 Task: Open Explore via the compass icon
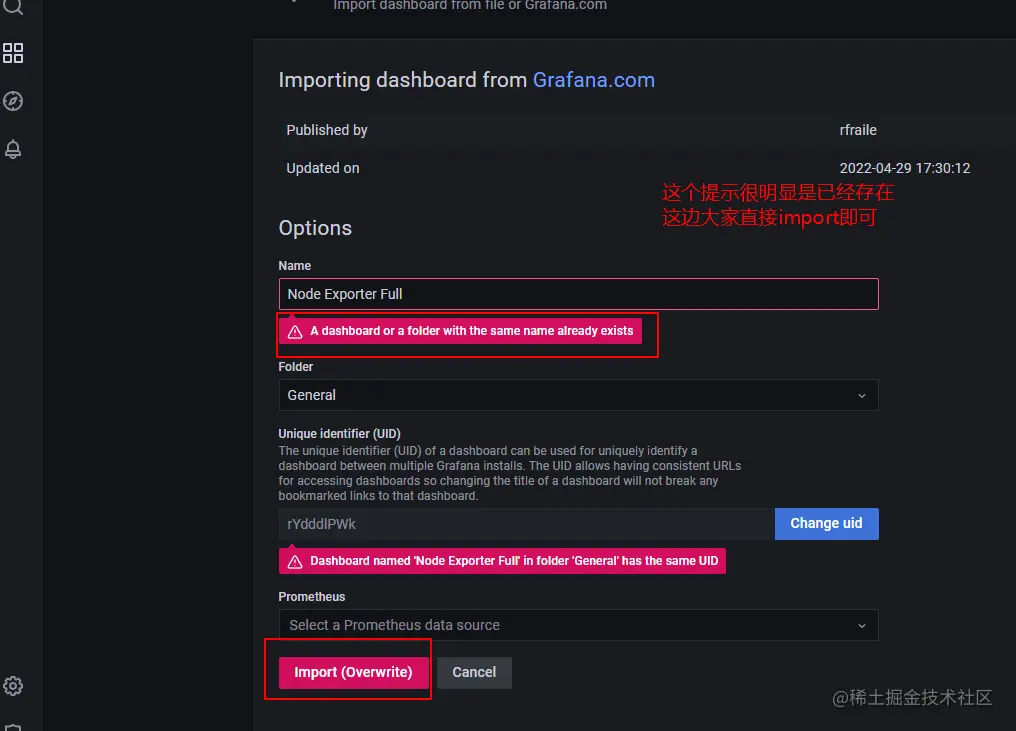pos(13,101)
